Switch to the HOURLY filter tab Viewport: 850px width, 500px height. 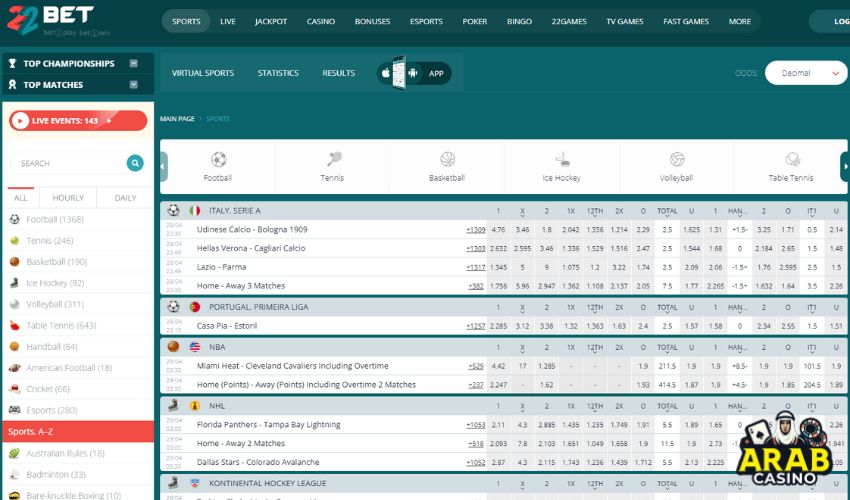coord(68,198)
